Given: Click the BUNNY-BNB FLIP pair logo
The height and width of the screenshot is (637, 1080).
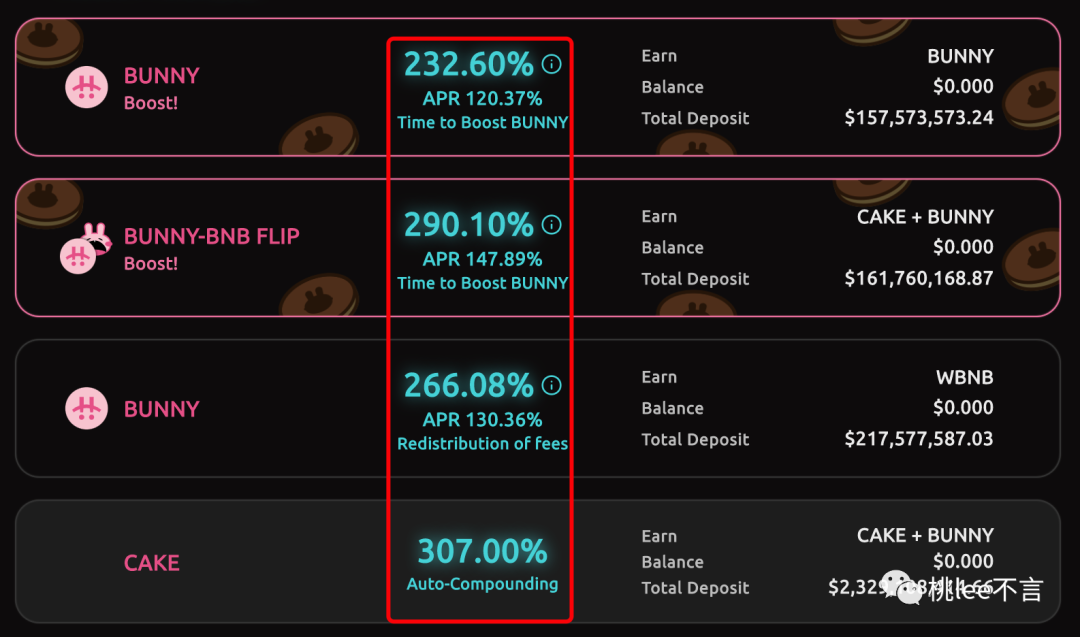Looking at the screenshot, I should point(85,248).
